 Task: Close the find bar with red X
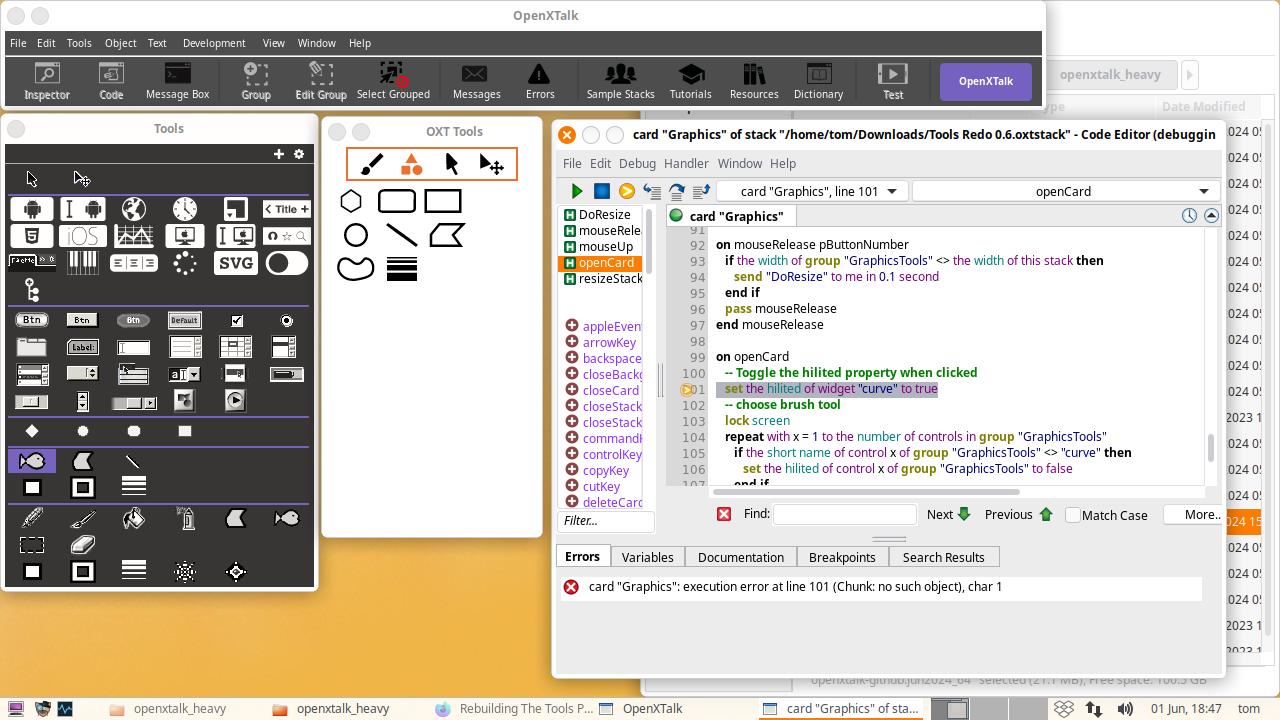(x=724, y=514)
